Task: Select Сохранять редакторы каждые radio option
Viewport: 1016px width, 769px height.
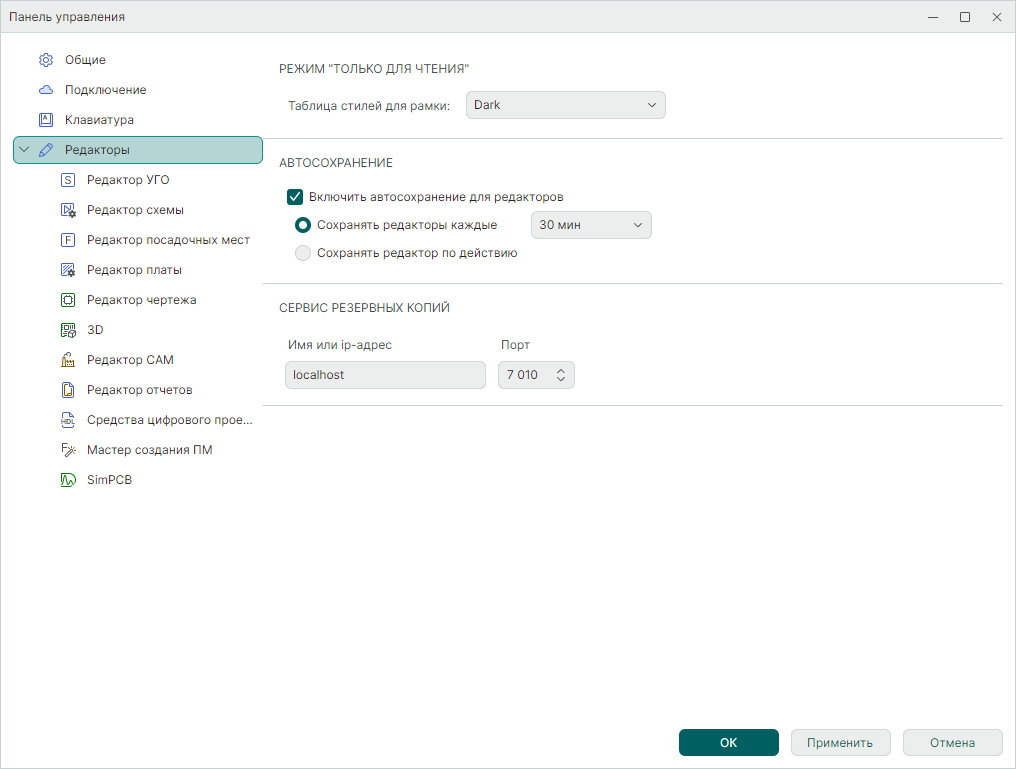Action: (x=303, y=225)
